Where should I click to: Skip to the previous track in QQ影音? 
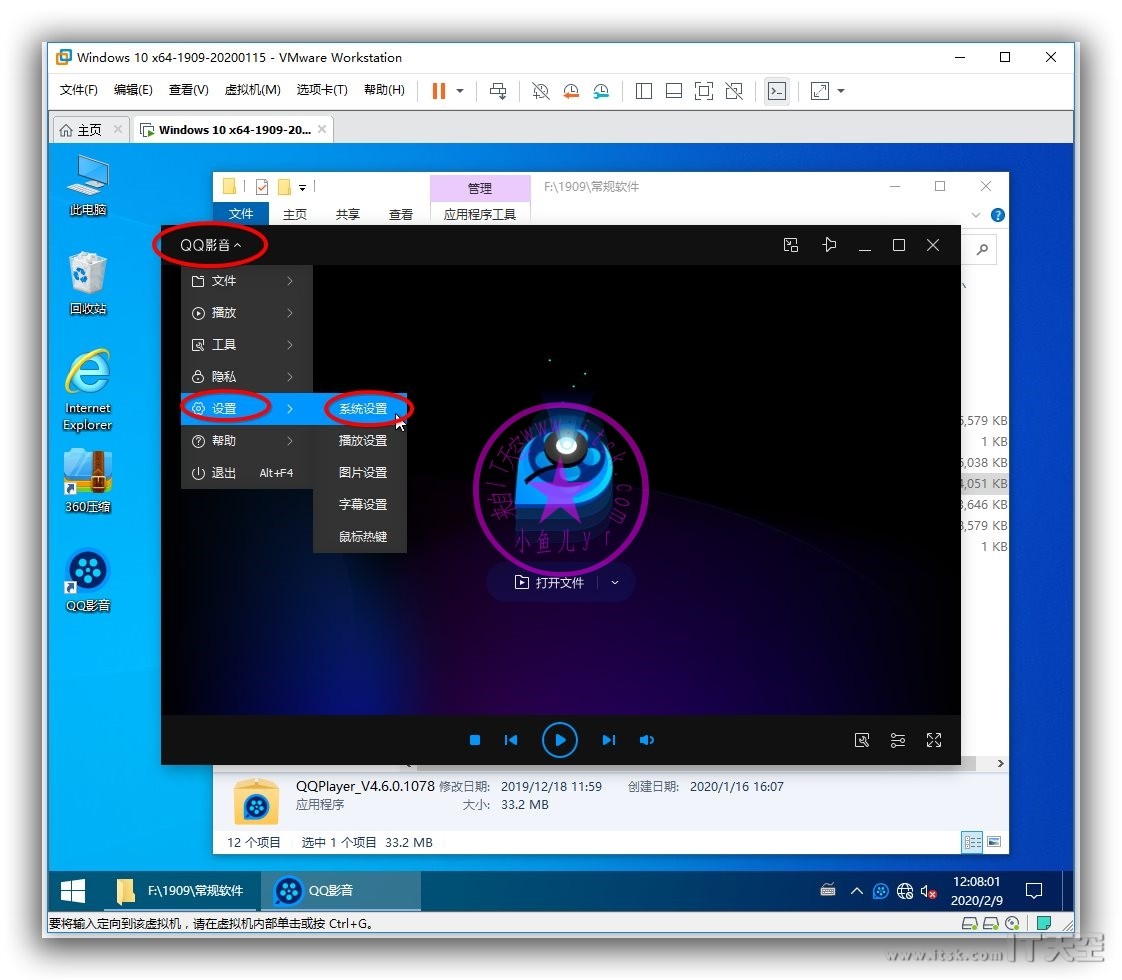511,740
